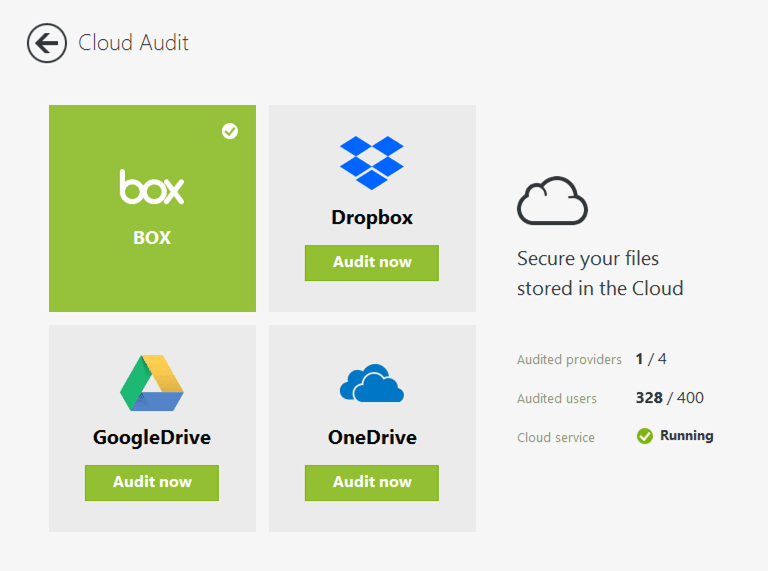The width and height of the screenshot is (768, 571).
Task: Click the Dropbox name label
Action: [x=372, y=218]
